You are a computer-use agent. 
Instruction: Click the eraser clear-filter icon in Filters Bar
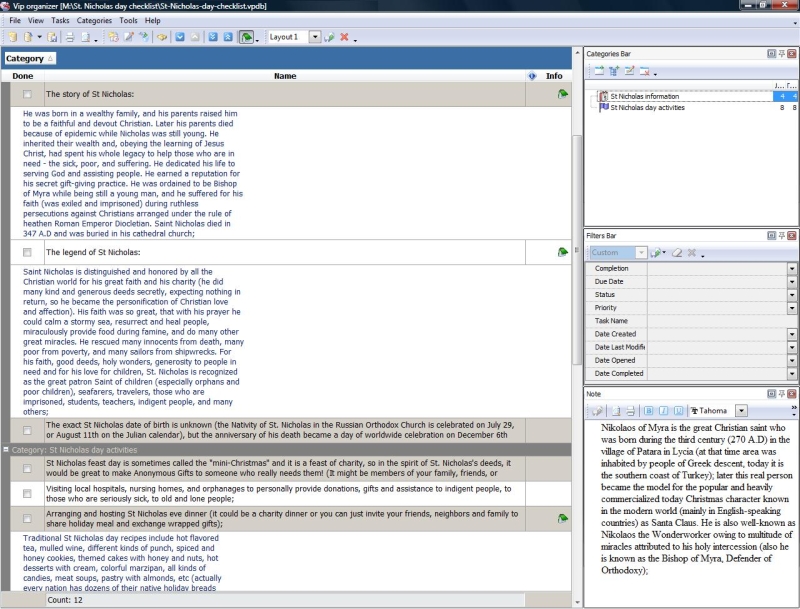coord(676,253)
